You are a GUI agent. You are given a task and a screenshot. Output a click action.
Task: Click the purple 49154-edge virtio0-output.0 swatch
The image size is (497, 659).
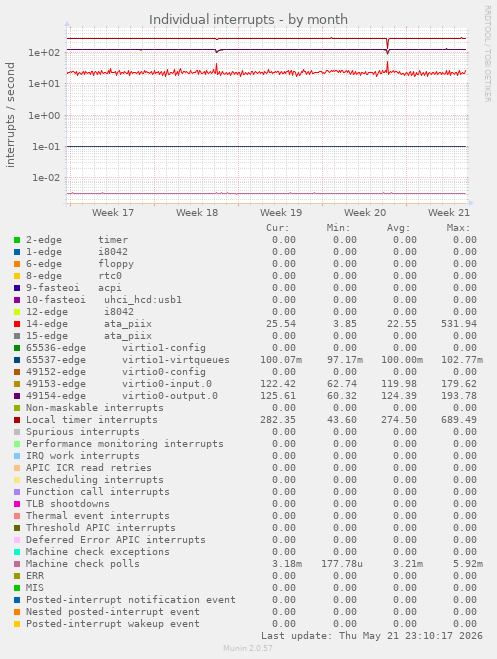pyautogui.click(x=17, y=396)
